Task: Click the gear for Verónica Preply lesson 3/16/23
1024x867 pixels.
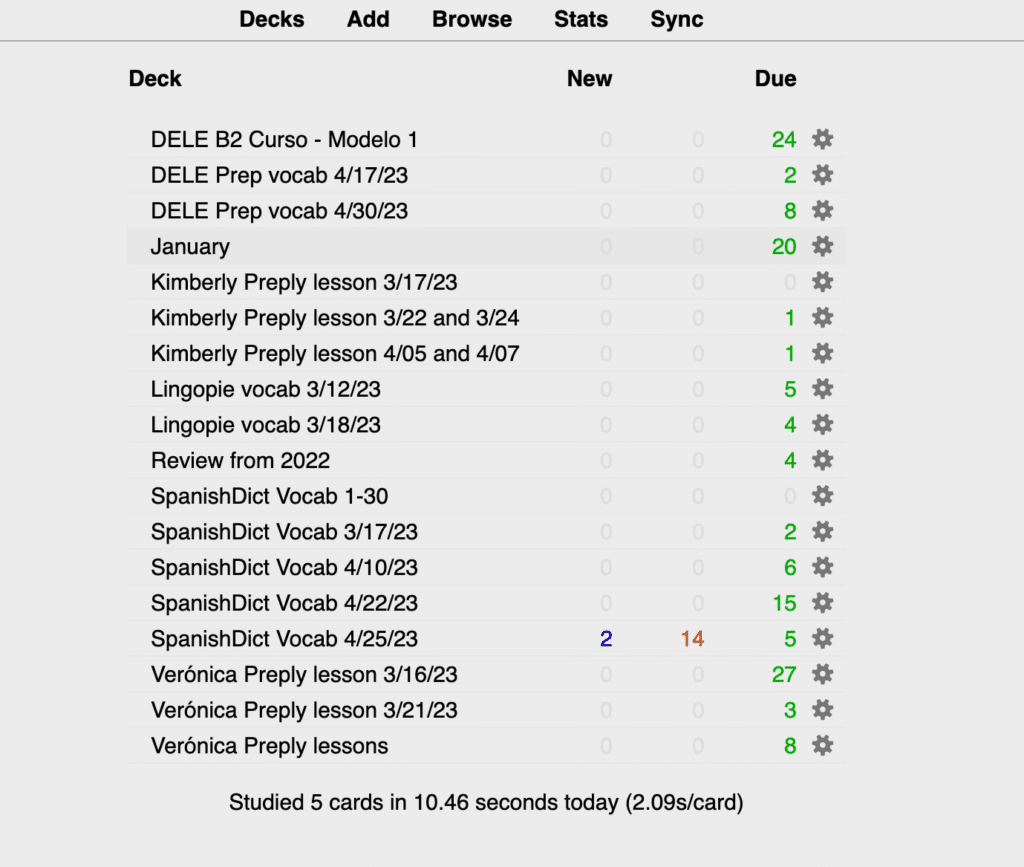Action: [x=822, y=674]
